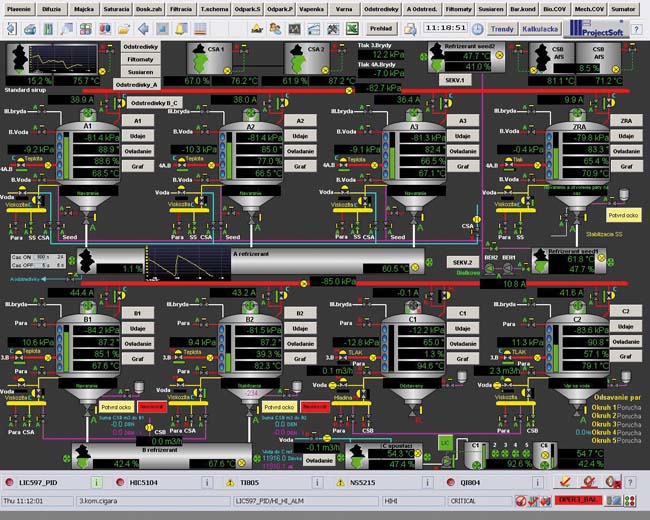The height and width of the screenshot is (520, 650).
Task: Click the single checkmark acknowledge alarm icon
Action: pyautogui.click(x=565, y=482)
